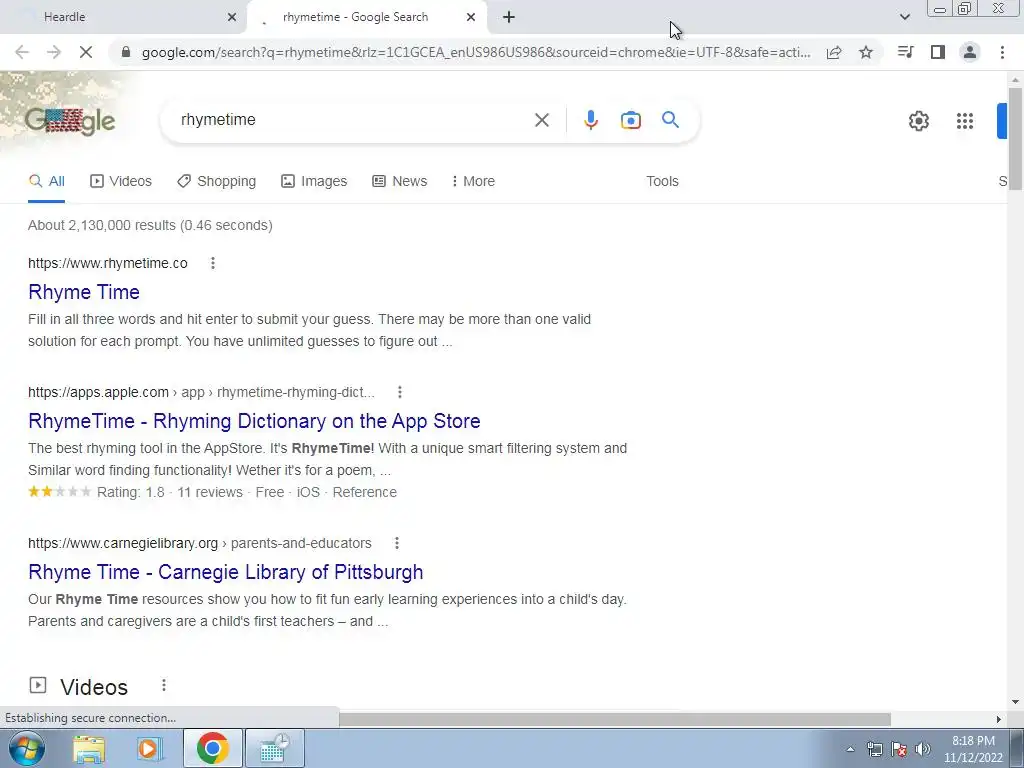Open volume control in system tray
This screenshot has height=768, width=1024.
923,749
